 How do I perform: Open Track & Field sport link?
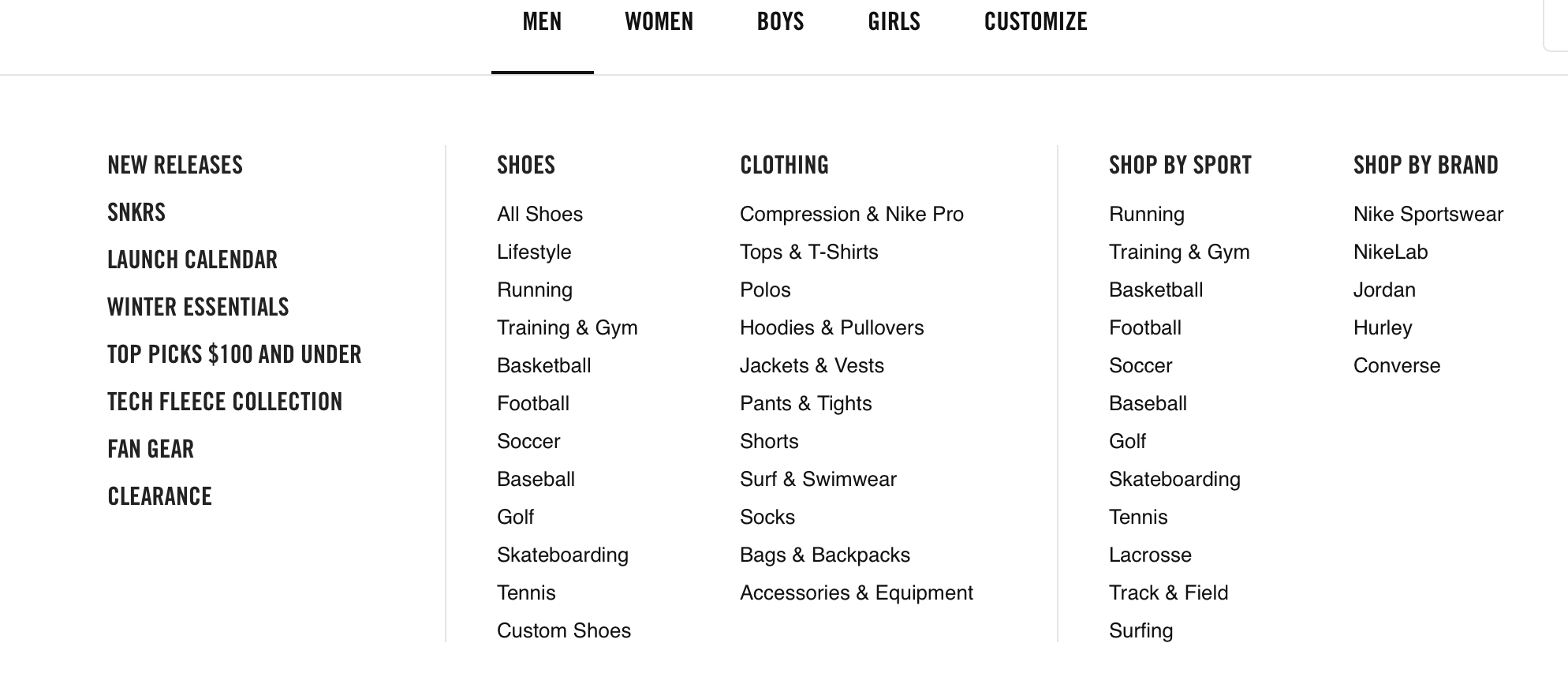(x=1168, y=593)
